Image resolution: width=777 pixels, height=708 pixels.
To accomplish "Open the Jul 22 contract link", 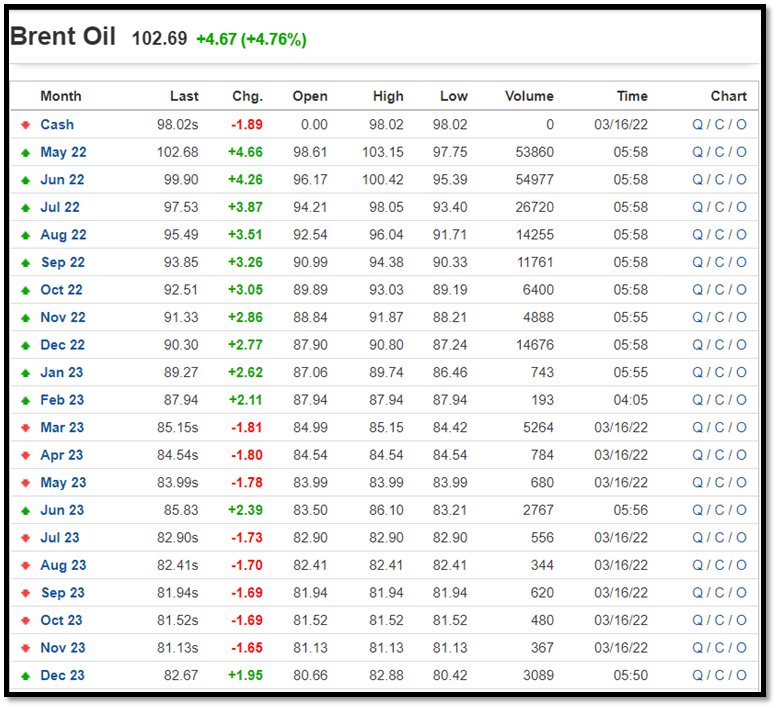I will click(x=60, y=207).
